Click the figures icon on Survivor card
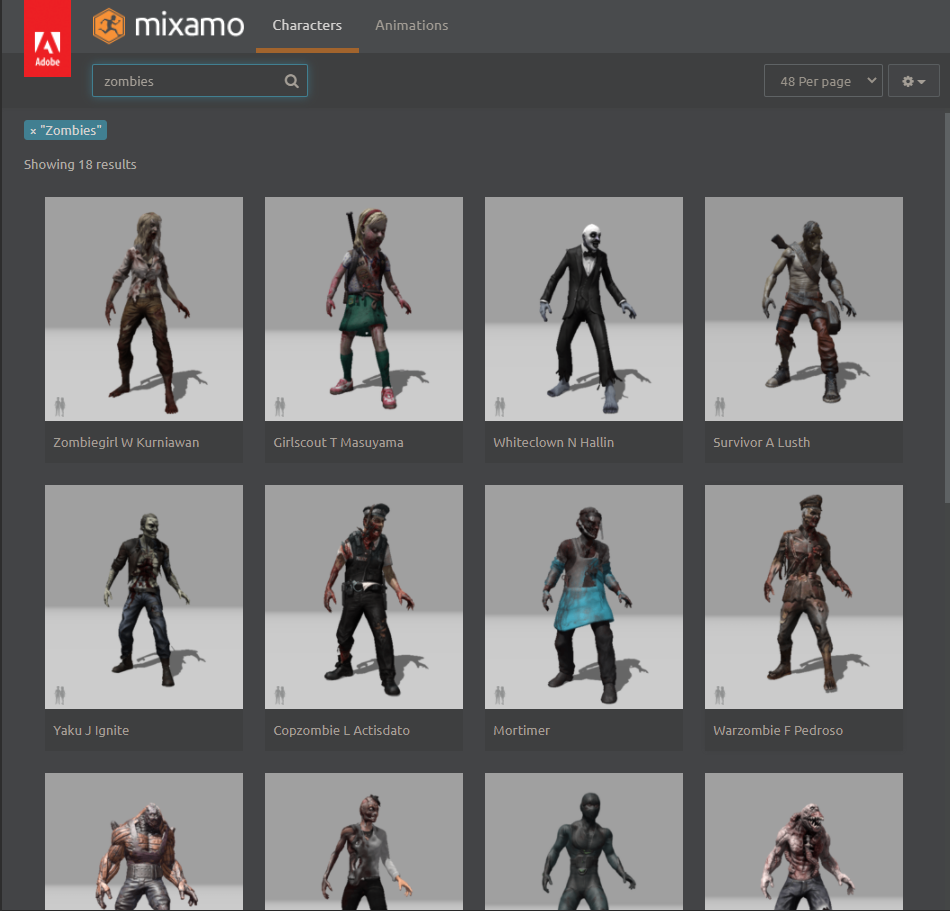Screen dimensions: 950x911 (x=719, y=406)
